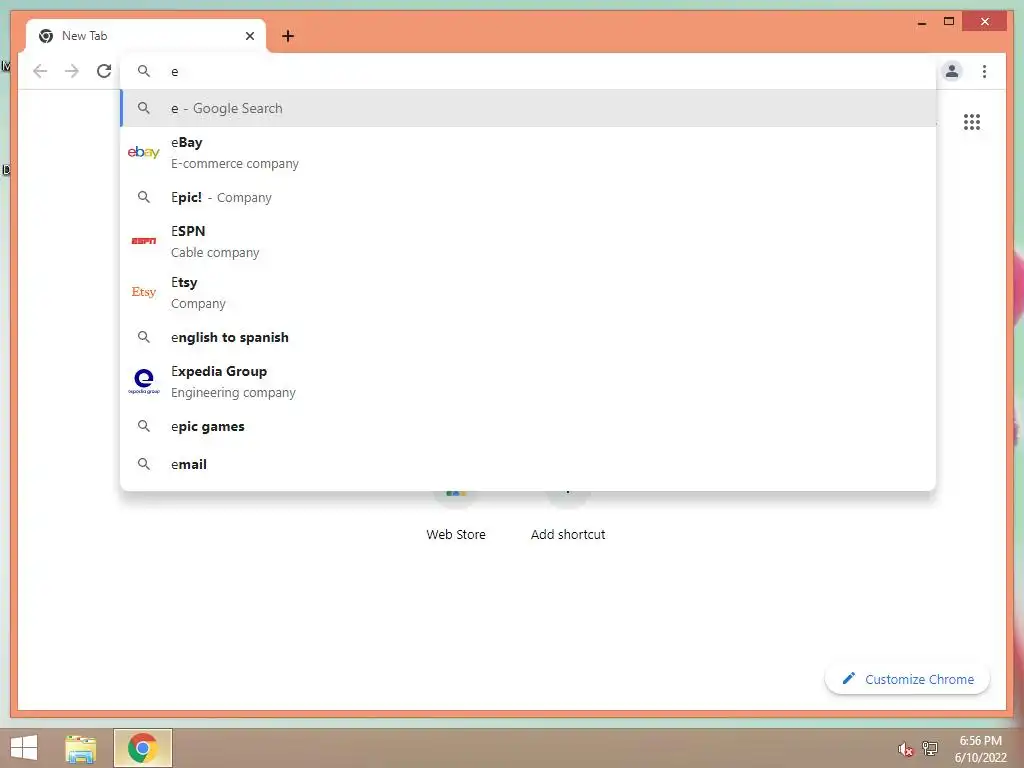Open File Explorer from taskbar

click(80, 748)
